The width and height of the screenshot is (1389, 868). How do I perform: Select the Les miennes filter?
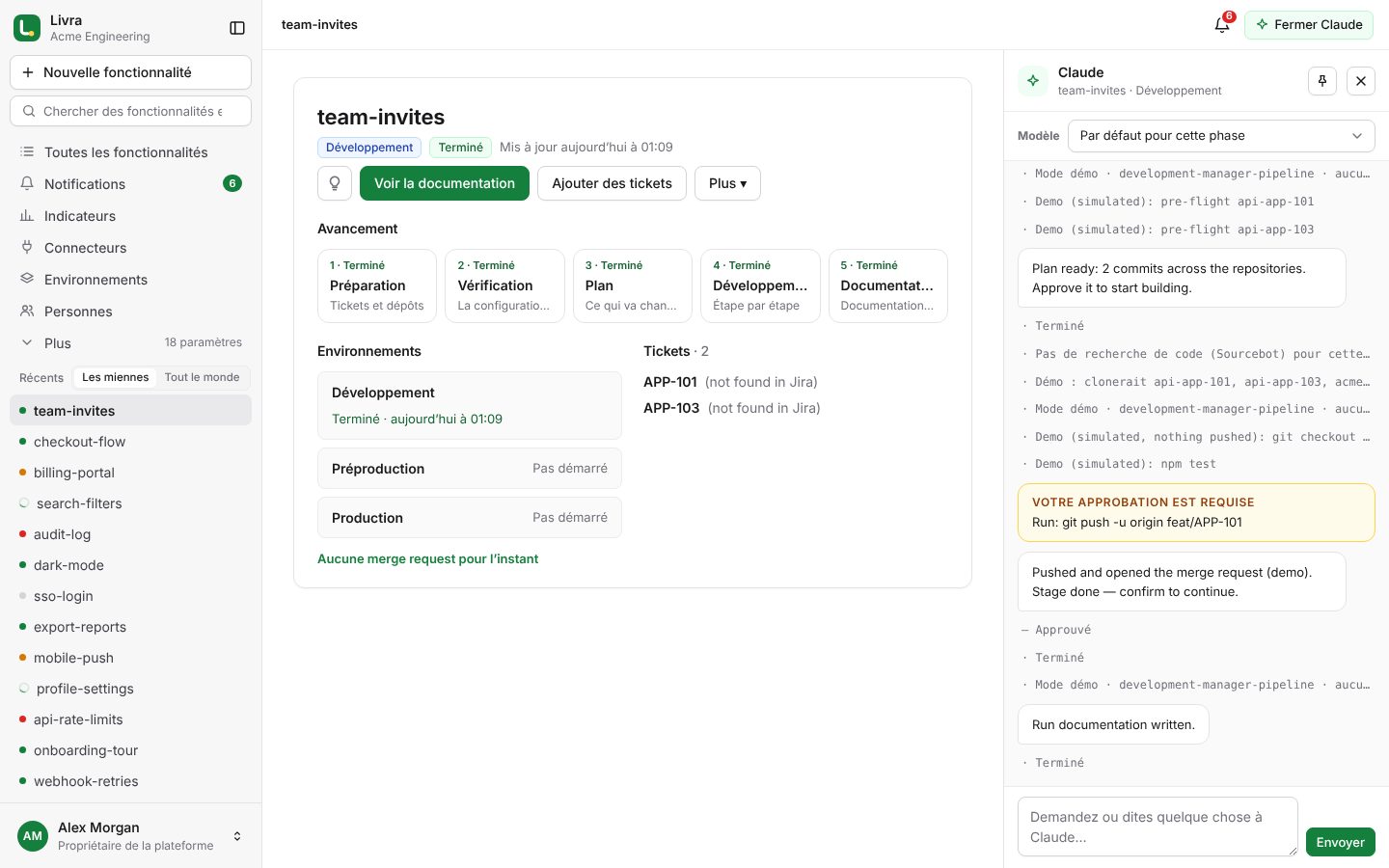(116, 377)
